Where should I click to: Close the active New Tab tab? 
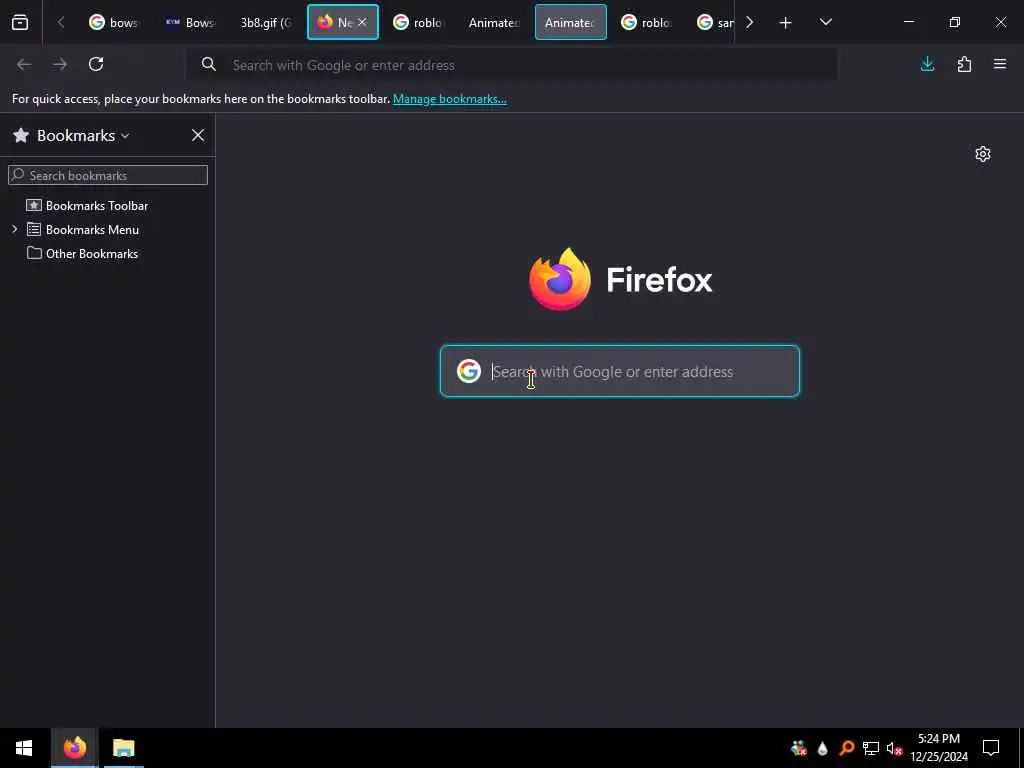362,22
